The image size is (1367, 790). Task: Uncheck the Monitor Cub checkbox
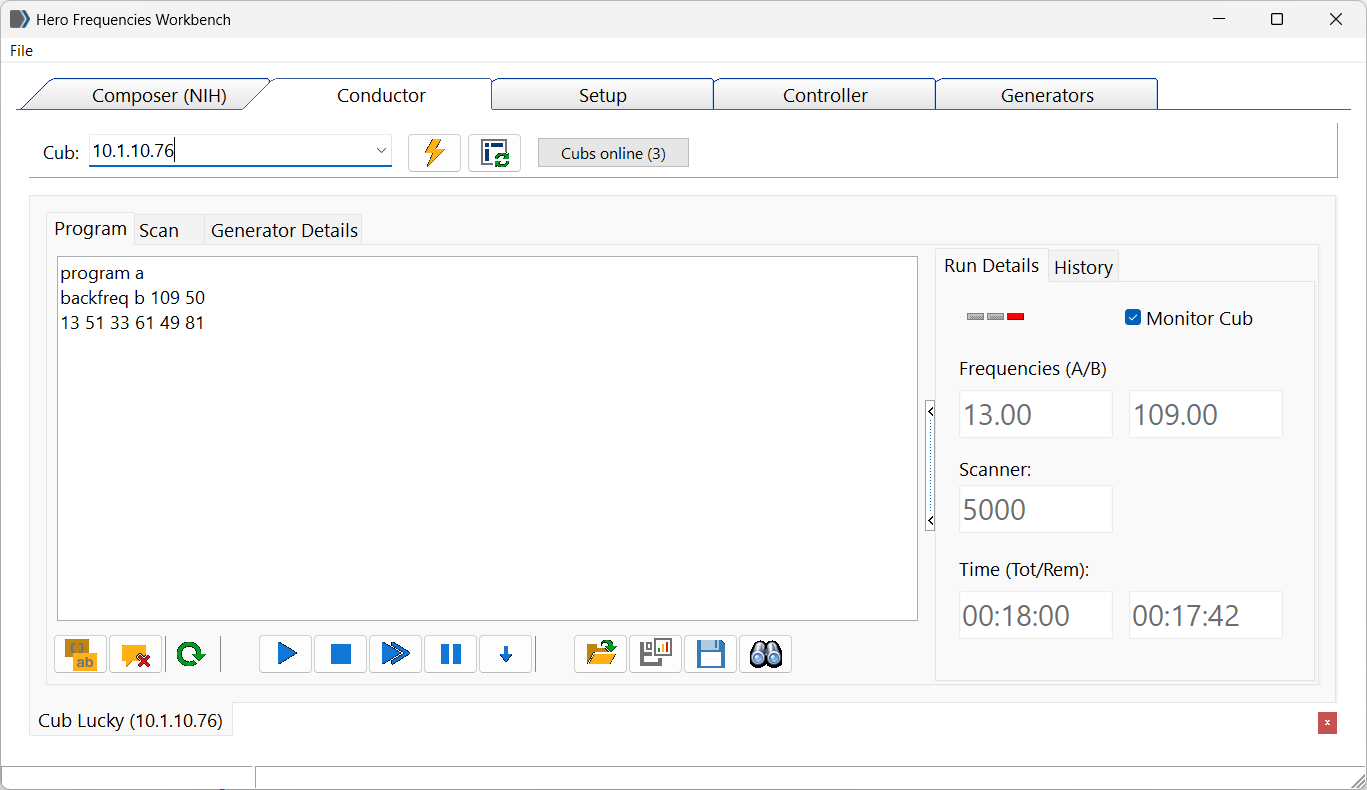click(x=1133, y=318)
